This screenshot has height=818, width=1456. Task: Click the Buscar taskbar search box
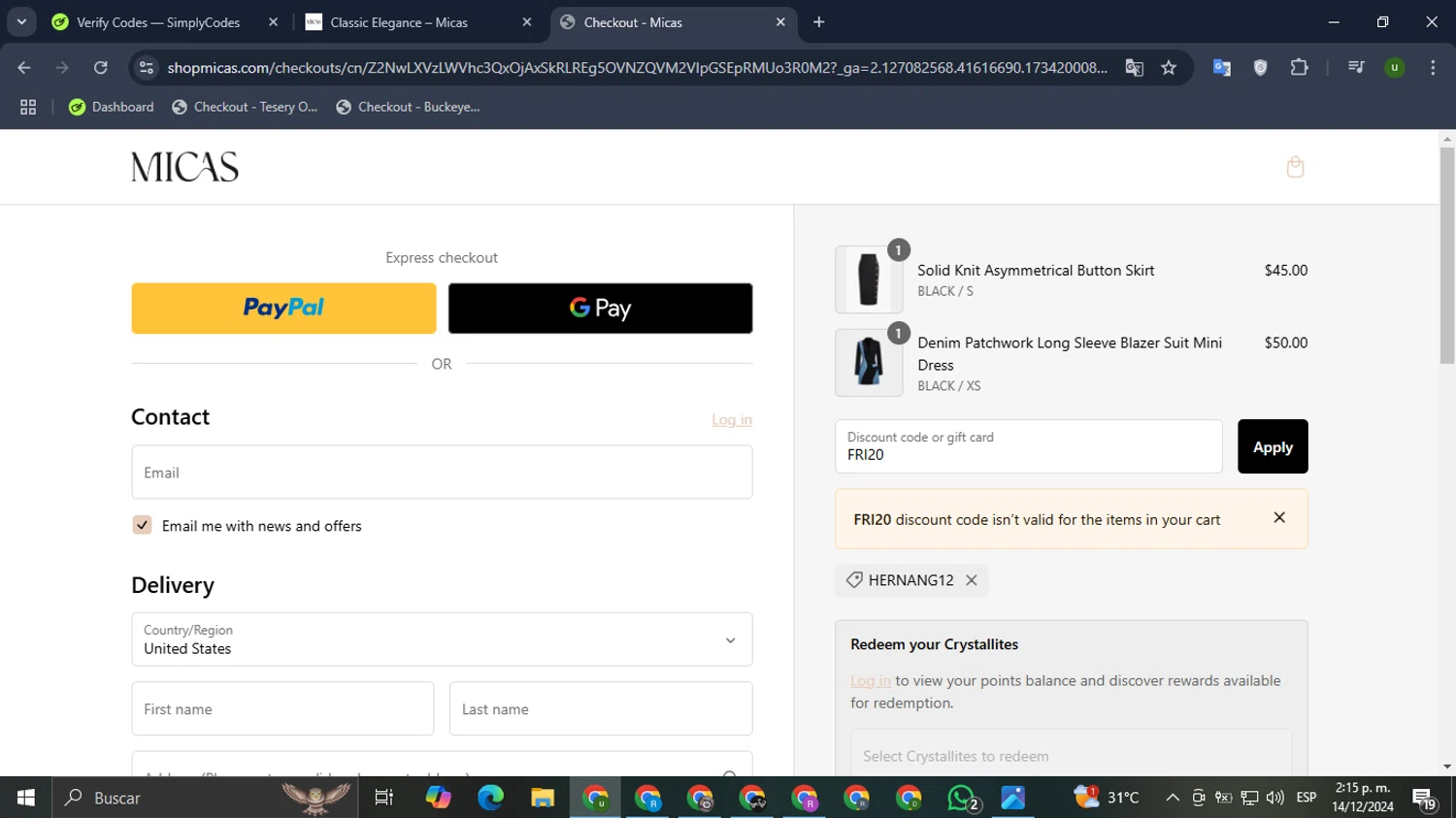click(x=205, y=798)
